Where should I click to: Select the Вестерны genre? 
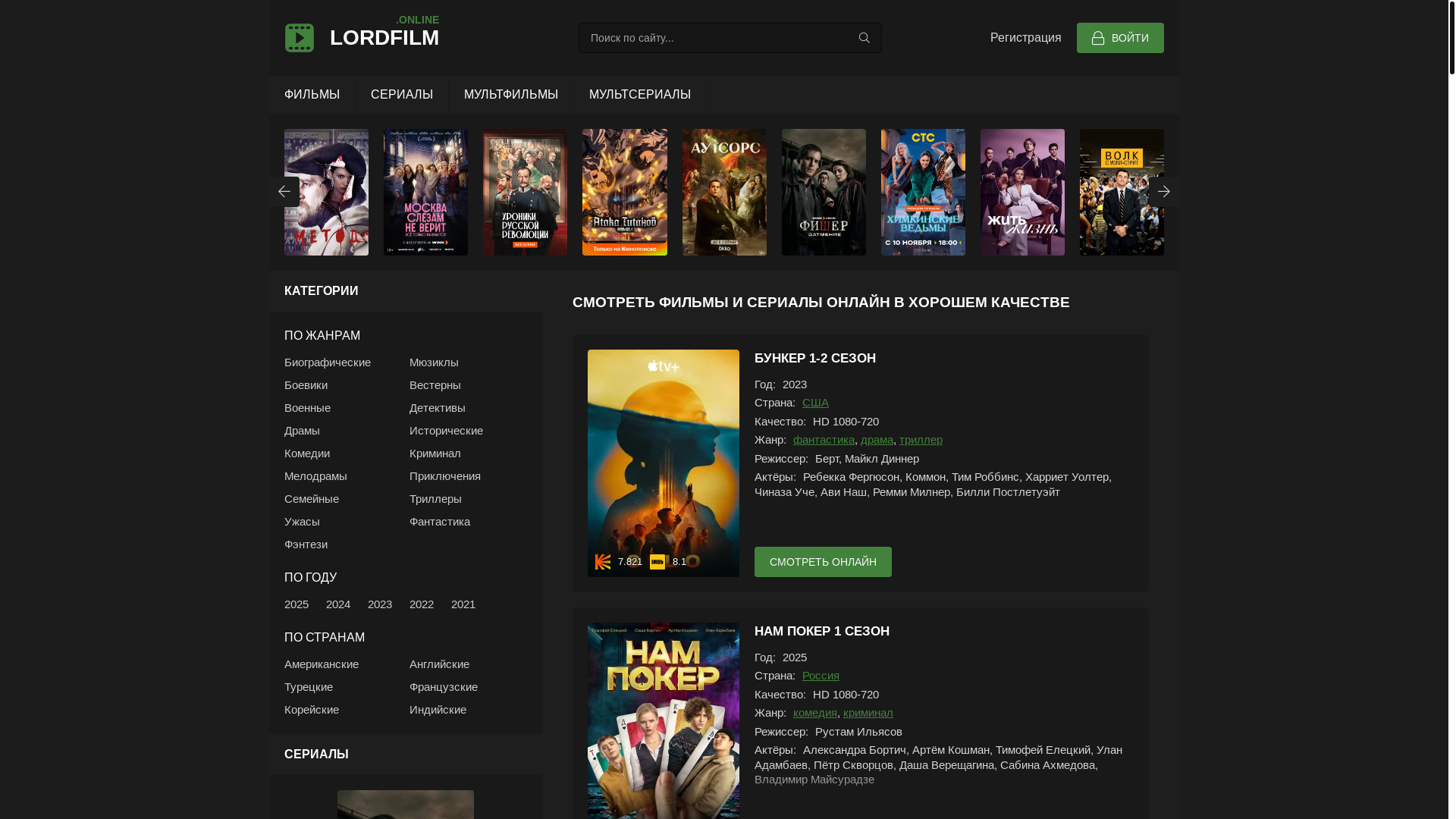pyautogui.click(x=435, y=385)
